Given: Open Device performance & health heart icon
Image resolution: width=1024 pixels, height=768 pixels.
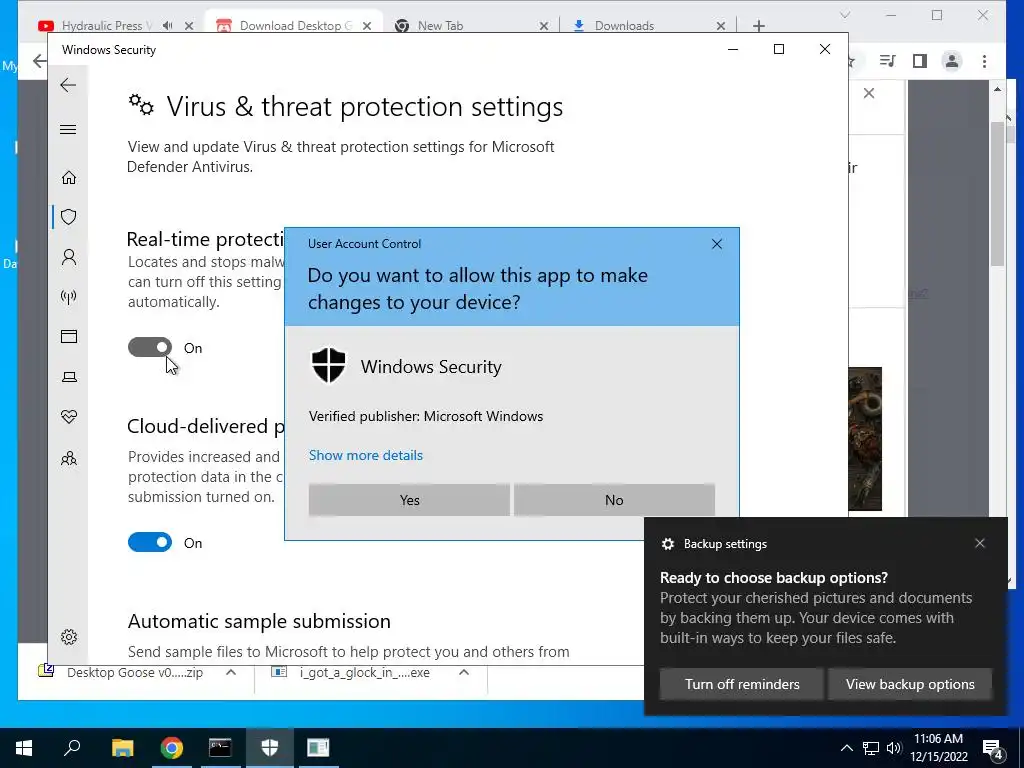Looking at the screenshot, I should point(69,417).
